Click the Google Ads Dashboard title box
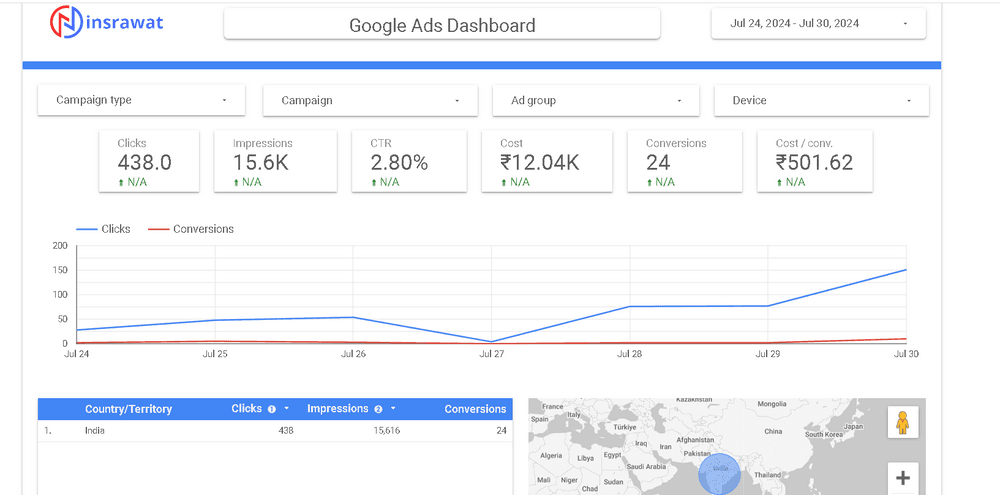Viewport: 1000px width, 495px height. coord(441,25)
